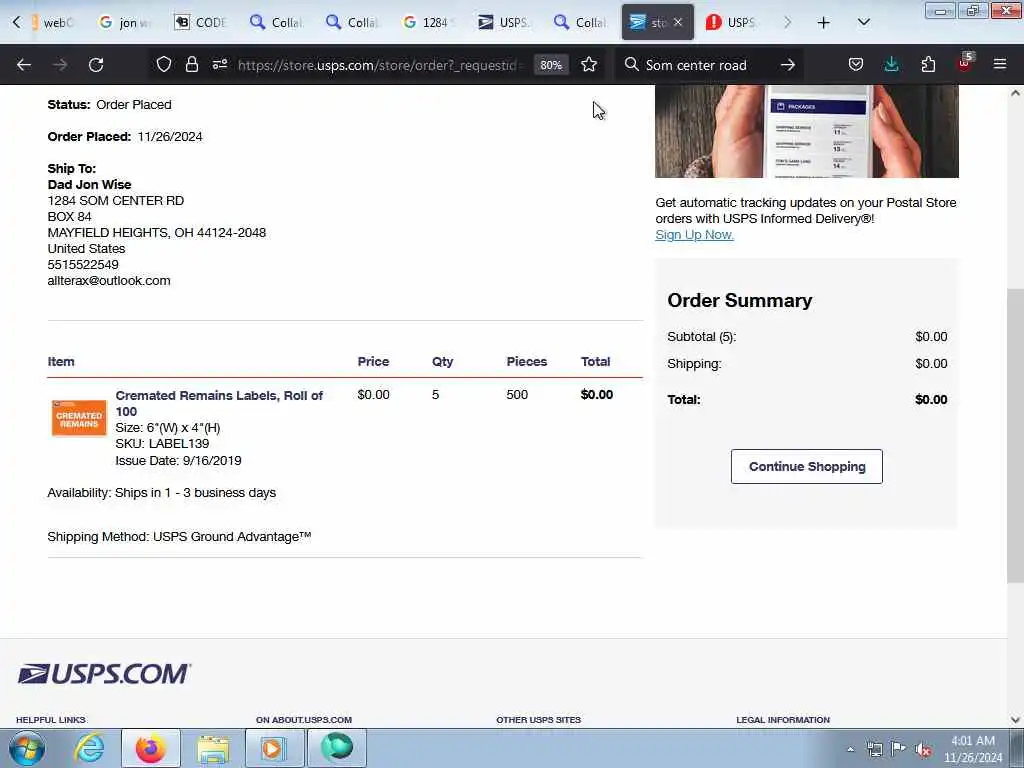Click the URL address field

382,65
